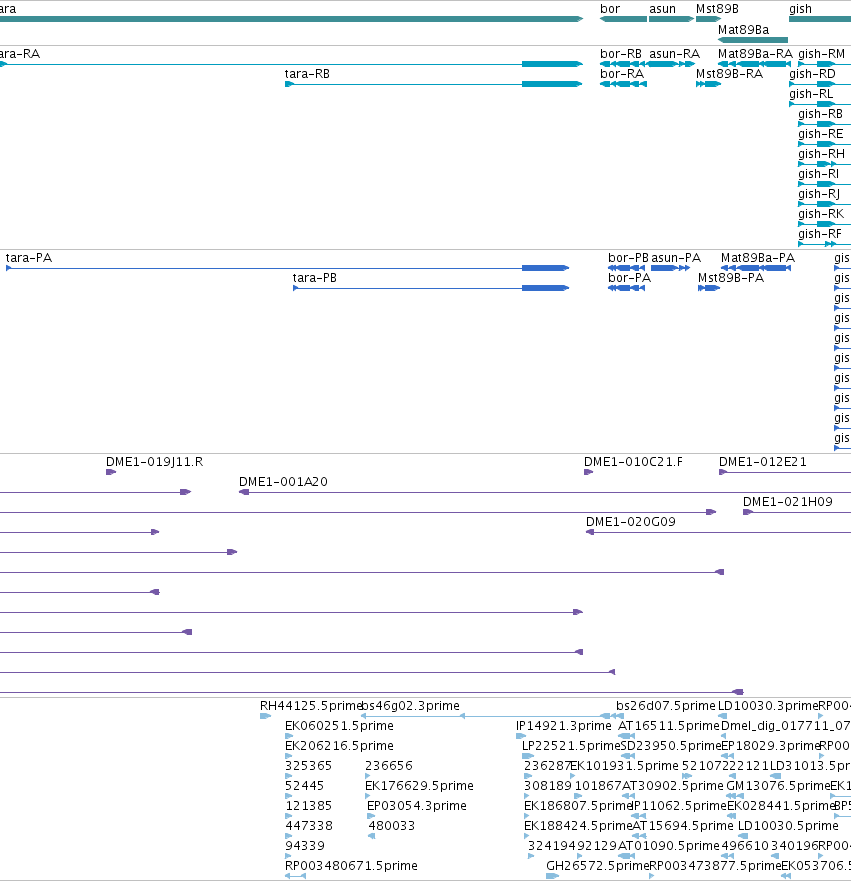The width and height of the screenshot is (851, 881).
Task: Select DME1-012E21 clone feature
Action: pyautogui.click(x=785, y=472)
